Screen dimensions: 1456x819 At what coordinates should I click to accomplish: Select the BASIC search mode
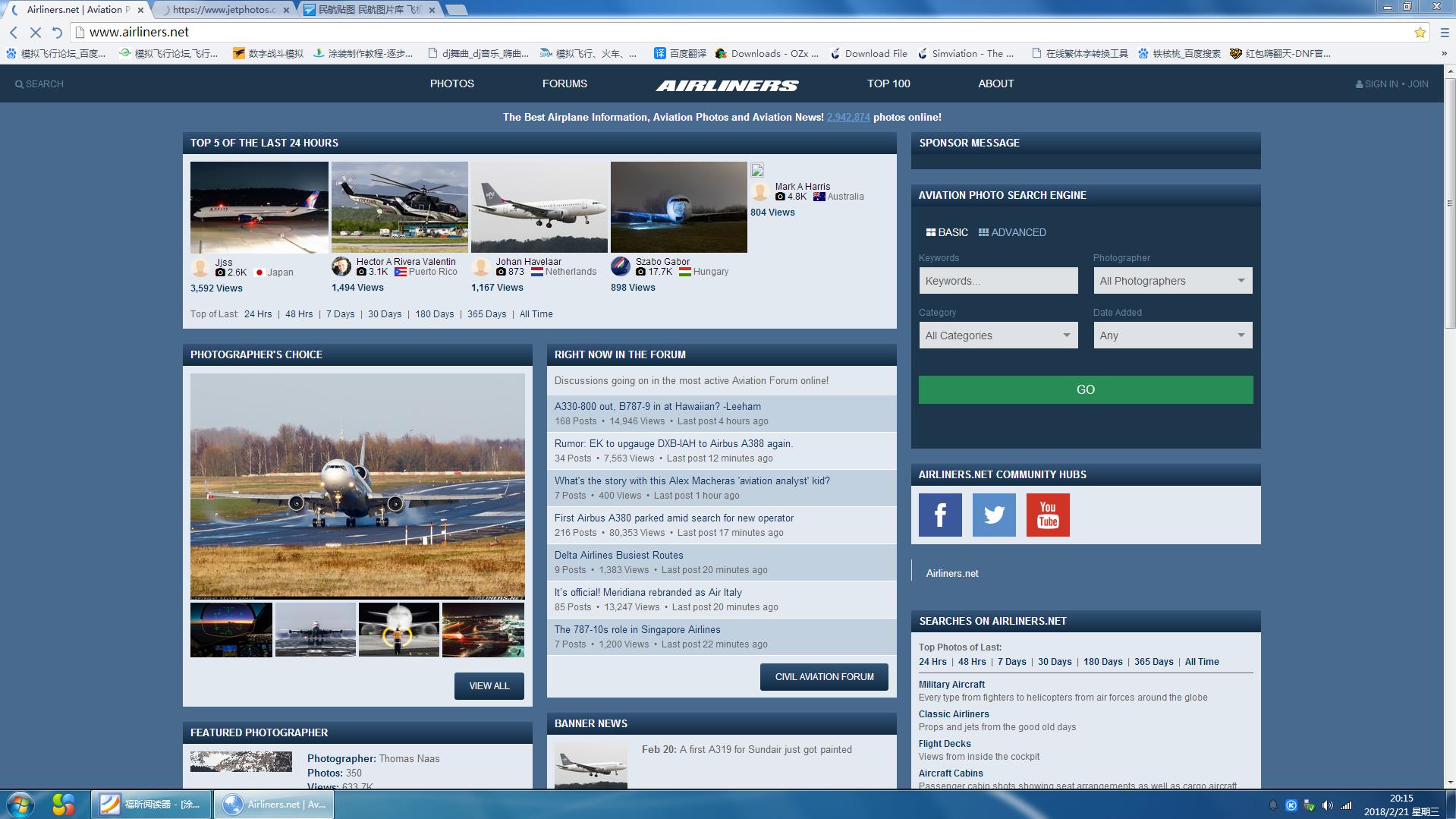[947, 232]
